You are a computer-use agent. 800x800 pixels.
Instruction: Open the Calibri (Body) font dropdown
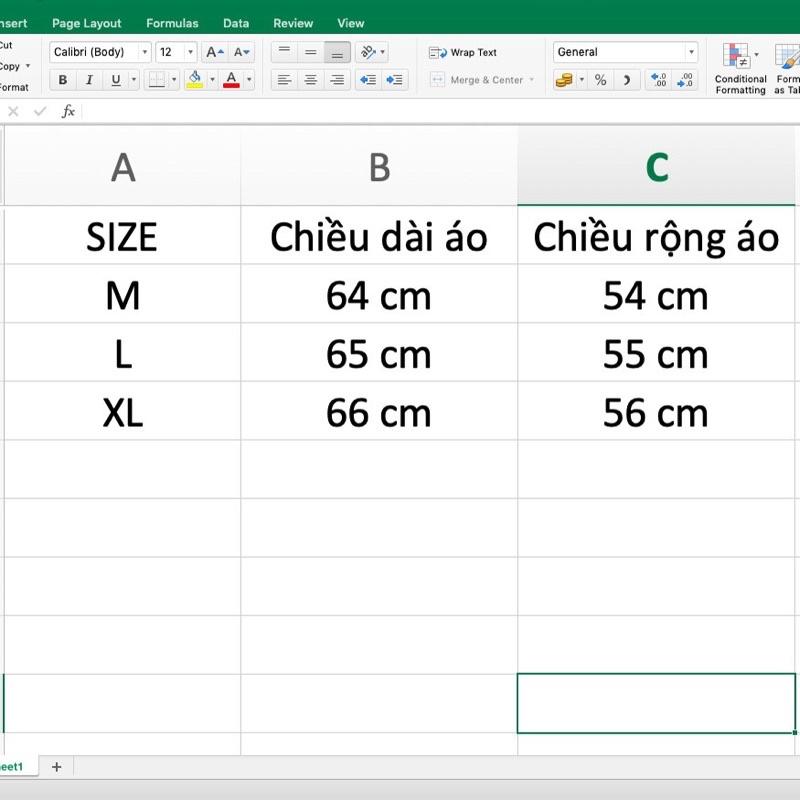tap(101, 52)
